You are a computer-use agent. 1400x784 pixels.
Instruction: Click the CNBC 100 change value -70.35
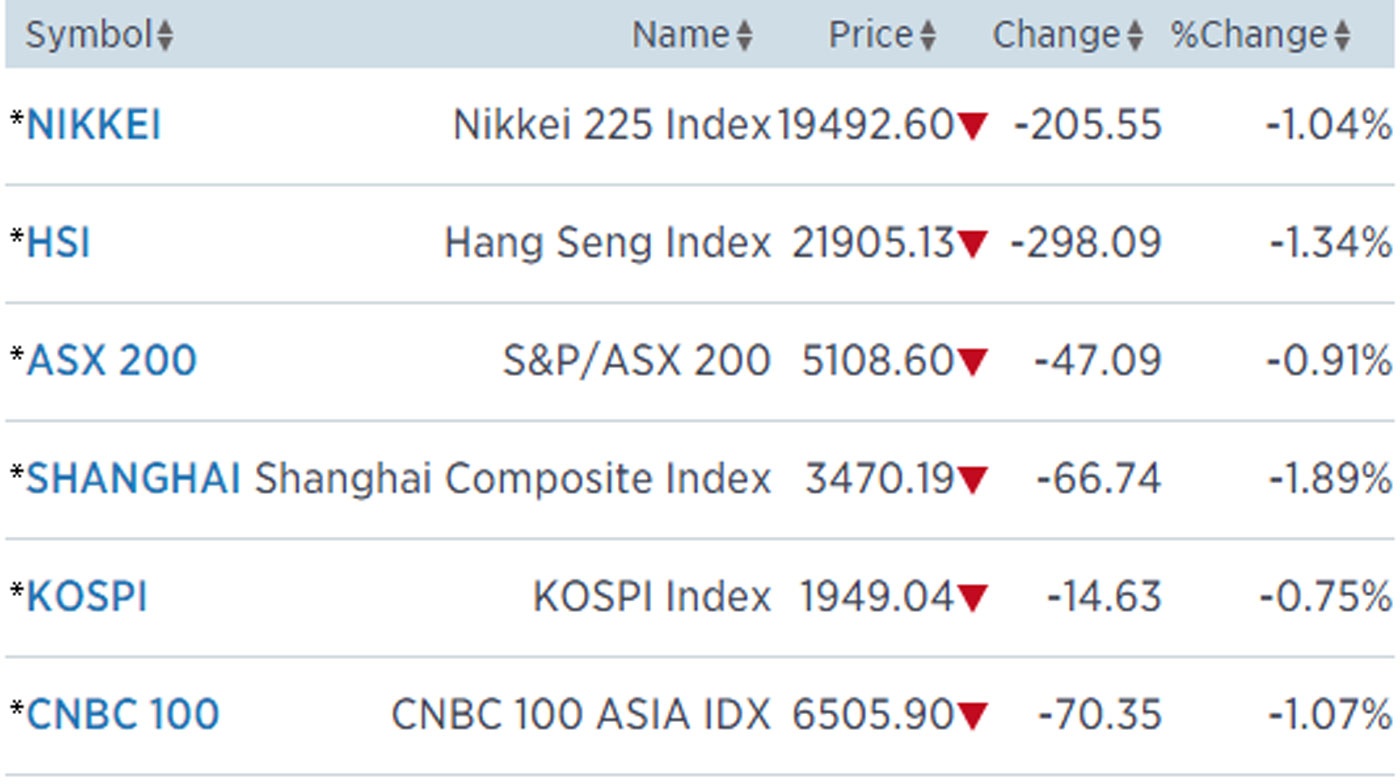(1100, 715)
